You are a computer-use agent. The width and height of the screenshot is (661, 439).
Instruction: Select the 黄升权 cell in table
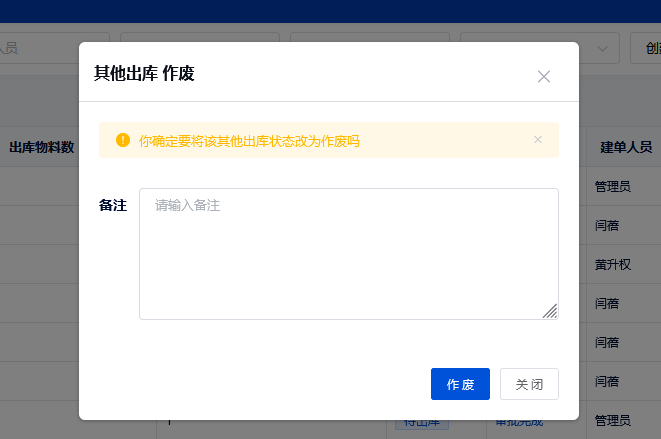tap(613, 264)
